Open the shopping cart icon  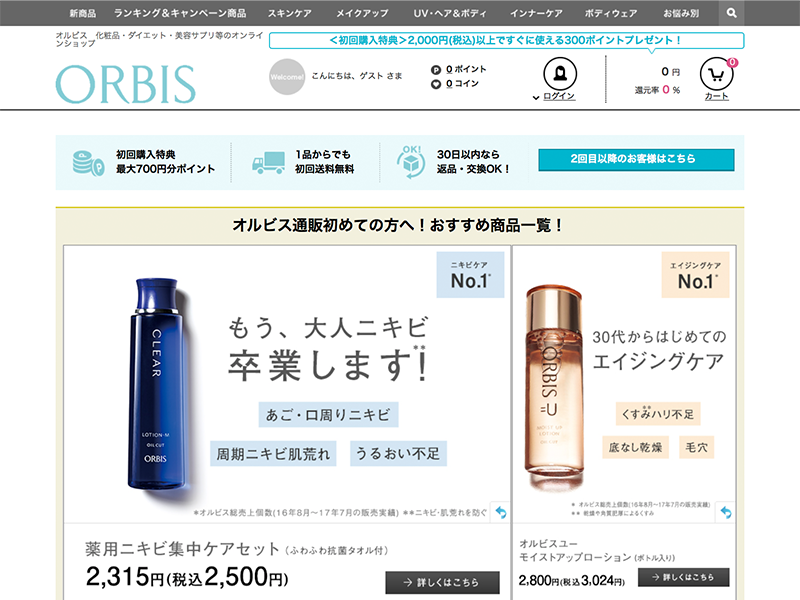click(x=716, y=74)
